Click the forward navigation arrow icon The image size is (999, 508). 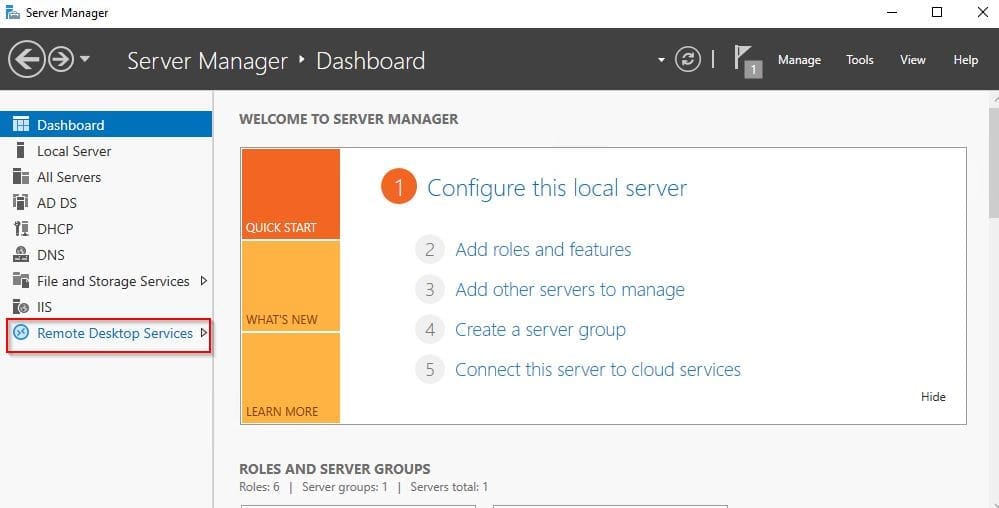[x=61, y=60]
